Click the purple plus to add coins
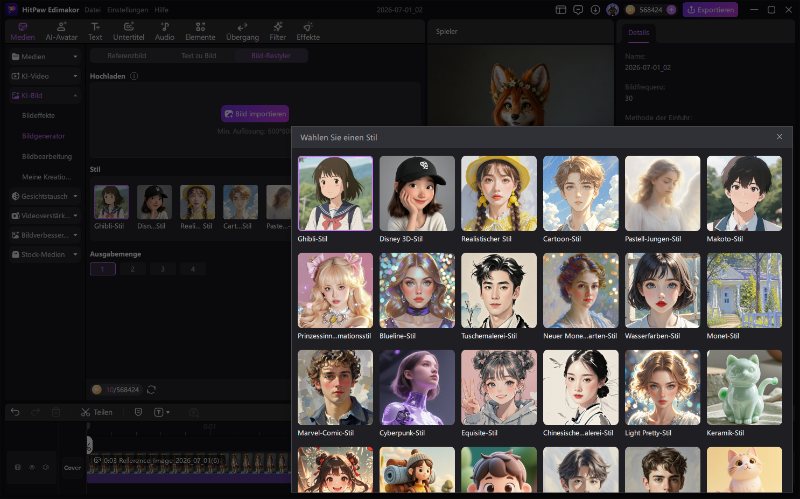This screenshot has height=499, width=800. tap(671, 10)
